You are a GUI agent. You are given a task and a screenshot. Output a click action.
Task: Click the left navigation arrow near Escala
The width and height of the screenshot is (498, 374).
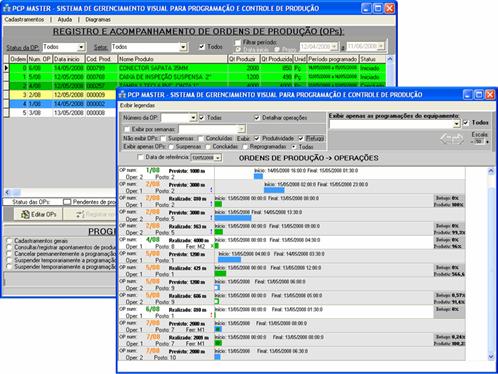(x=446, y=139)
